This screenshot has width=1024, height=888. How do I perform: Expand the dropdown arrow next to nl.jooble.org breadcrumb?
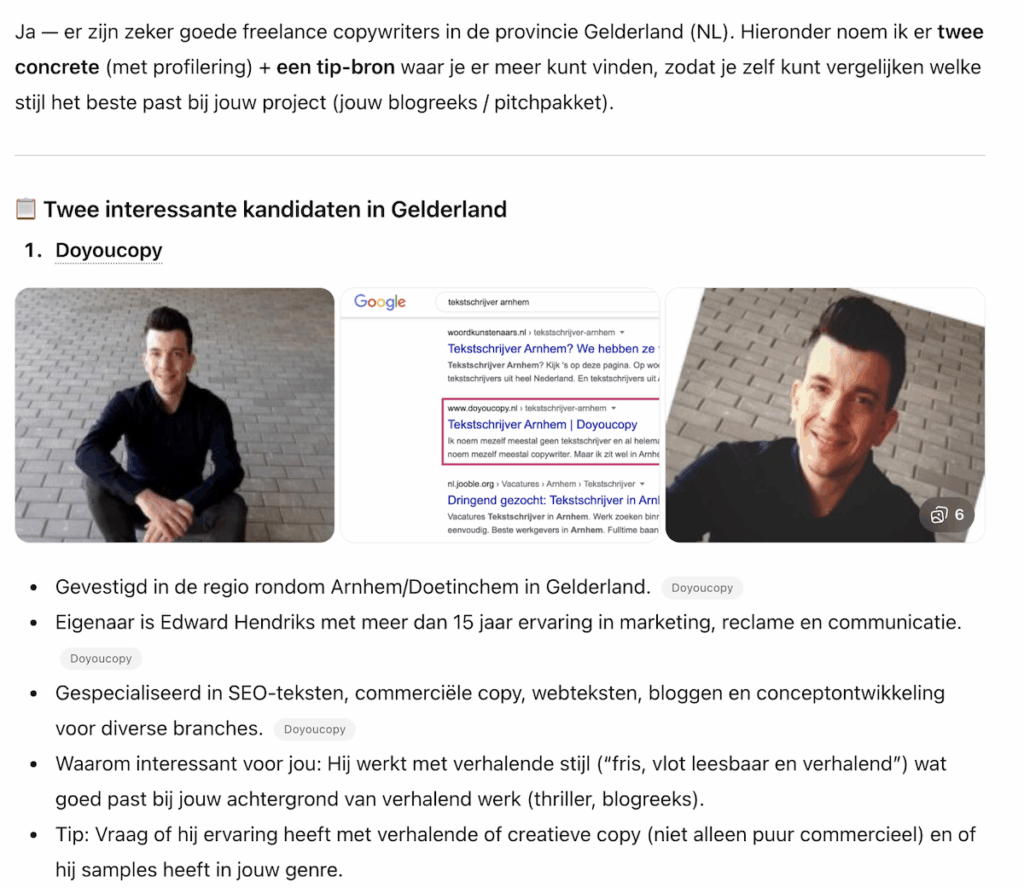tap(642, 484)
